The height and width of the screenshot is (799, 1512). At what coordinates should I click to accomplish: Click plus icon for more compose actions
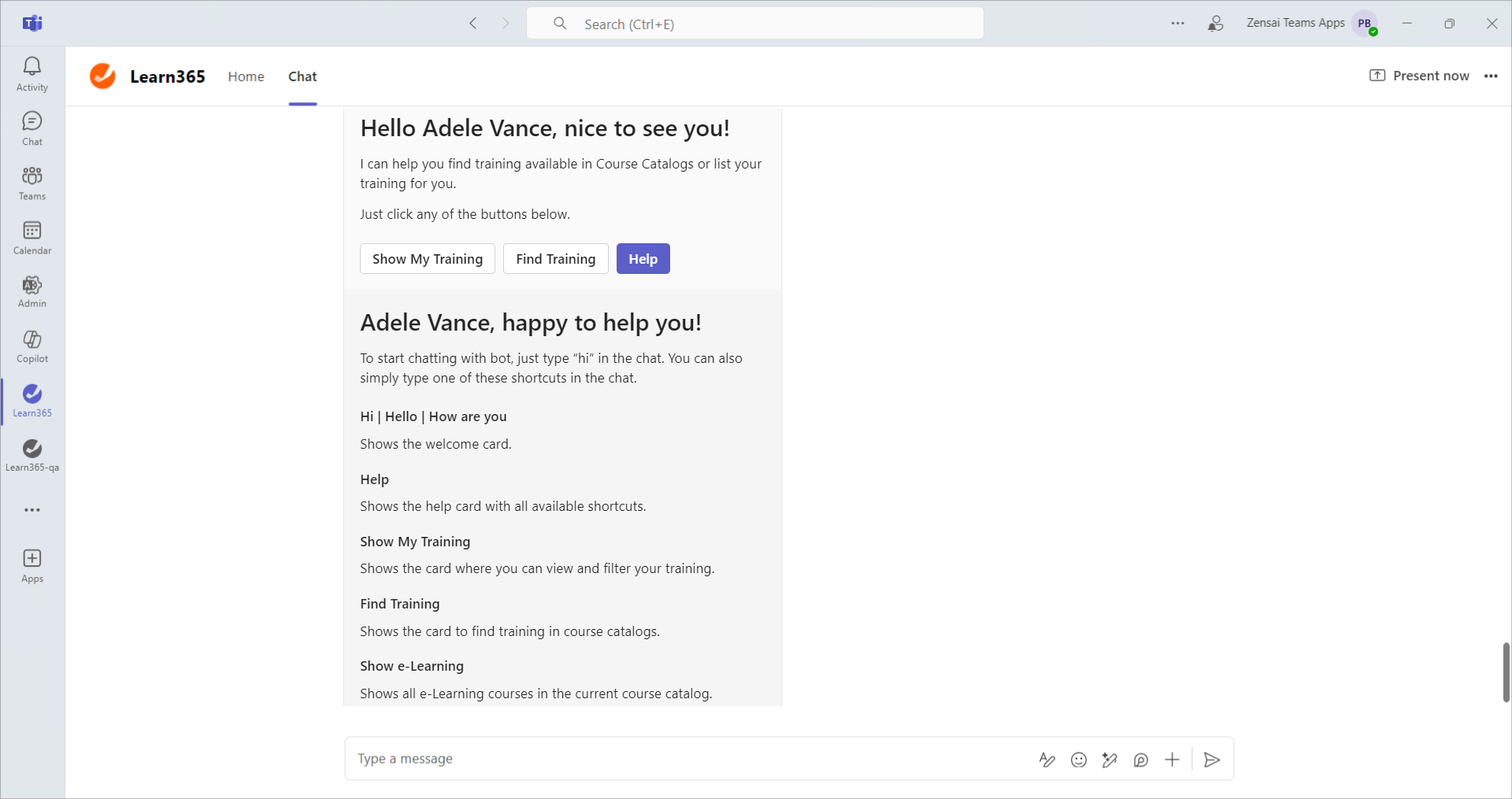coord(1172,760)
